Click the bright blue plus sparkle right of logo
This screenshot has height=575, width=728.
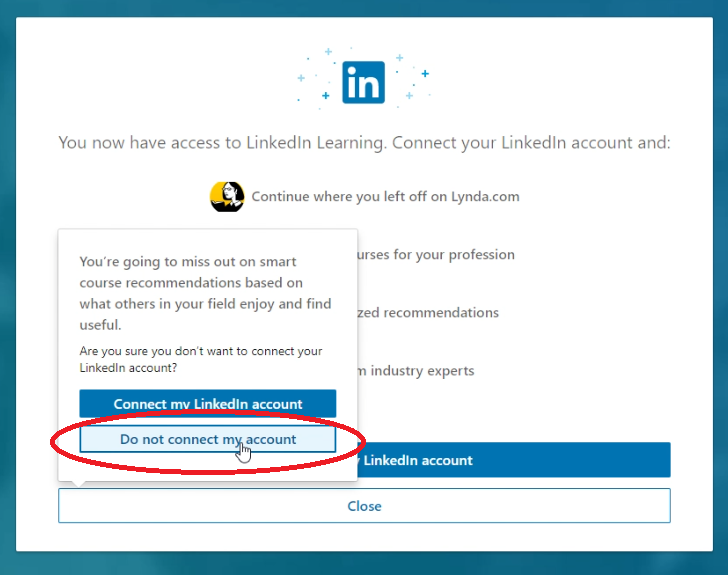pos(425,73)
